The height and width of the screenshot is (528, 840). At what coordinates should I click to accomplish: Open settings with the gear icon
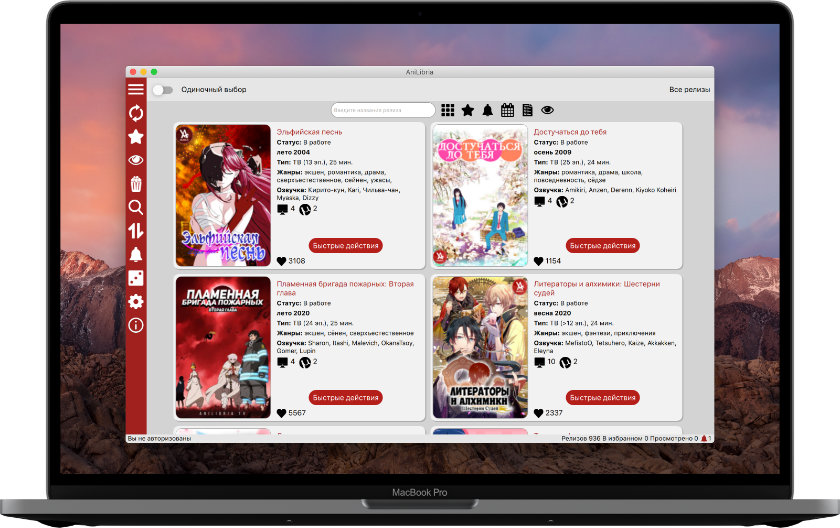pyautogui.click(x=136, y=301)
